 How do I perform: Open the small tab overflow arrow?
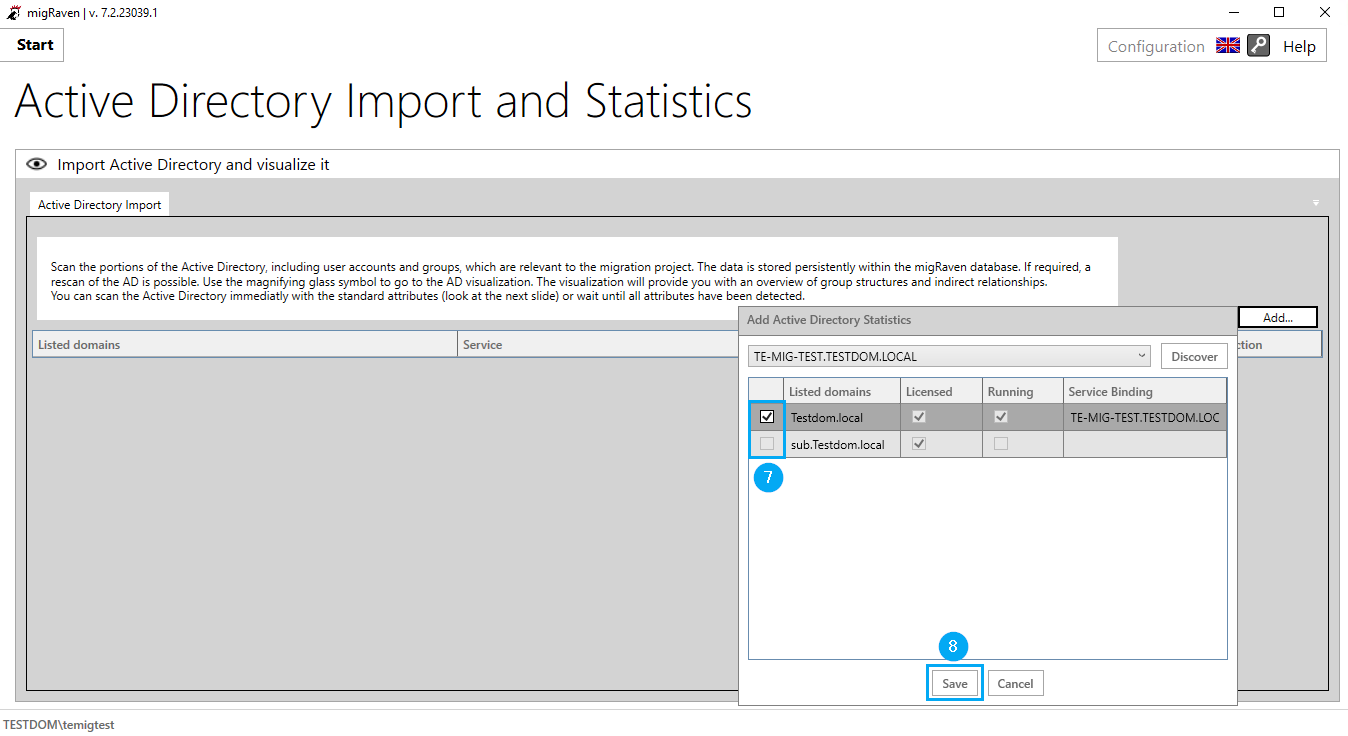pyautogui.click(x=1316, y=203)
